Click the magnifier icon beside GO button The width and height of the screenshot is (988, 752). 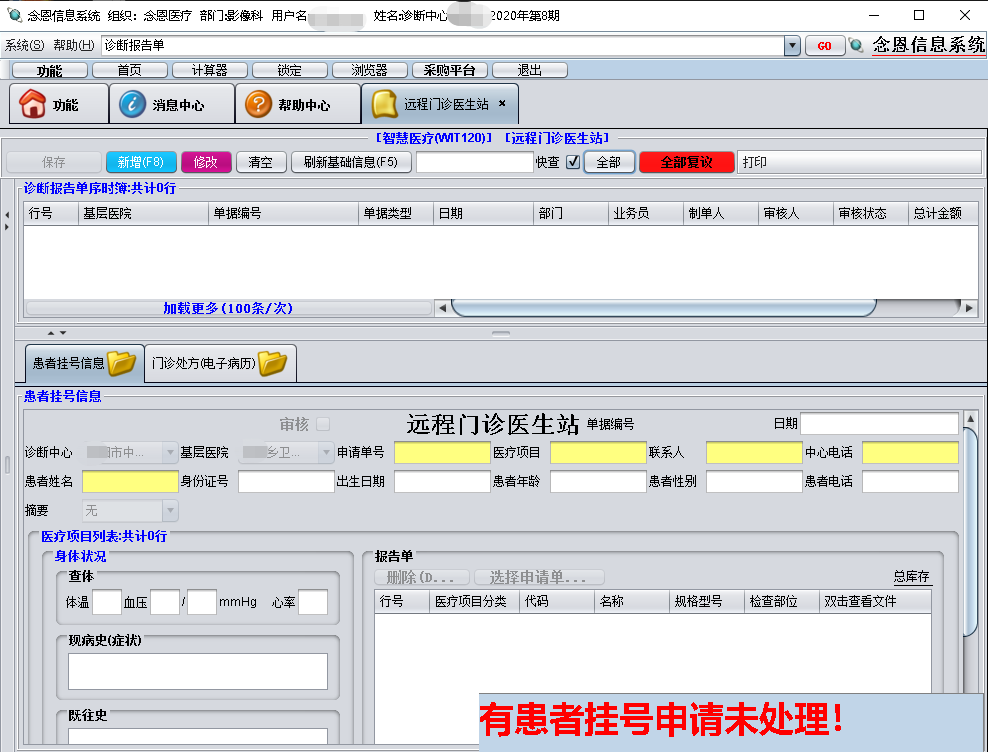[856, 45]
